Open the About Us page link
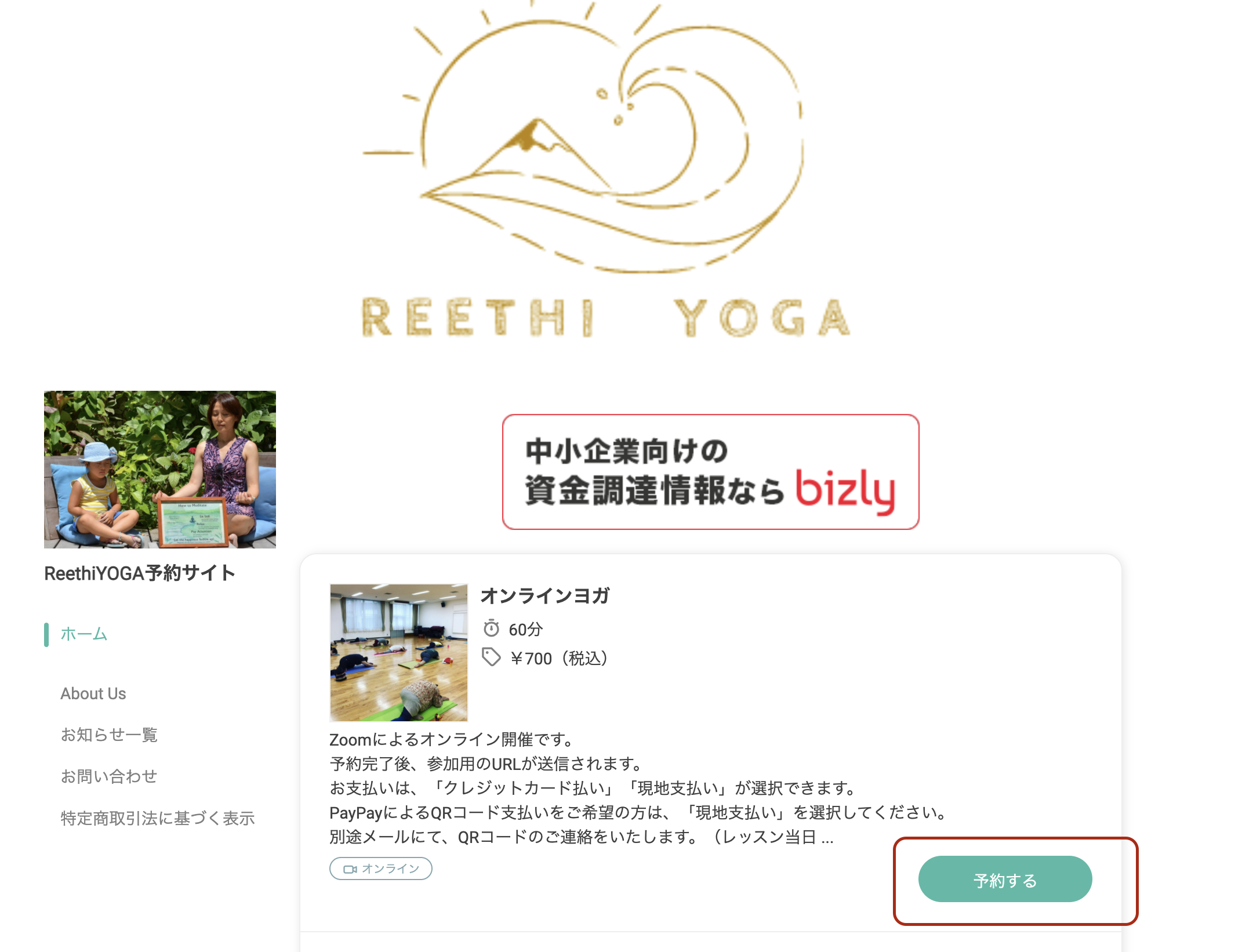The width and height of the screenshot is (1242, 952). pyautogui.click(x=93, y=693)
